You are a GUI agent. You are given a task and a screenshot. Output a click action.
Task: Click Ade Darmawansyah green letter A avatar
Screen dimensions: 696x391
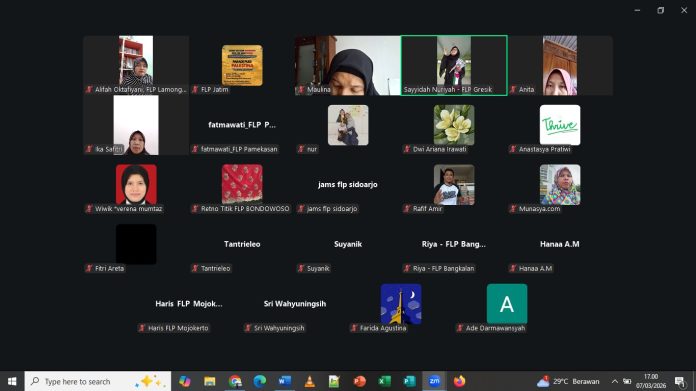[507, 304]
